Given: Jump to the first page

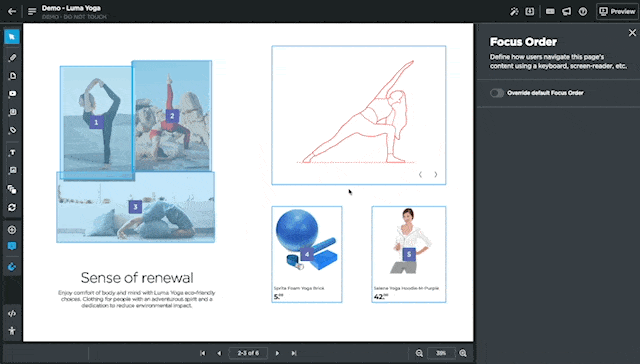Looking at the screenshot, I should pyautogui.click(x=203, y=353).
